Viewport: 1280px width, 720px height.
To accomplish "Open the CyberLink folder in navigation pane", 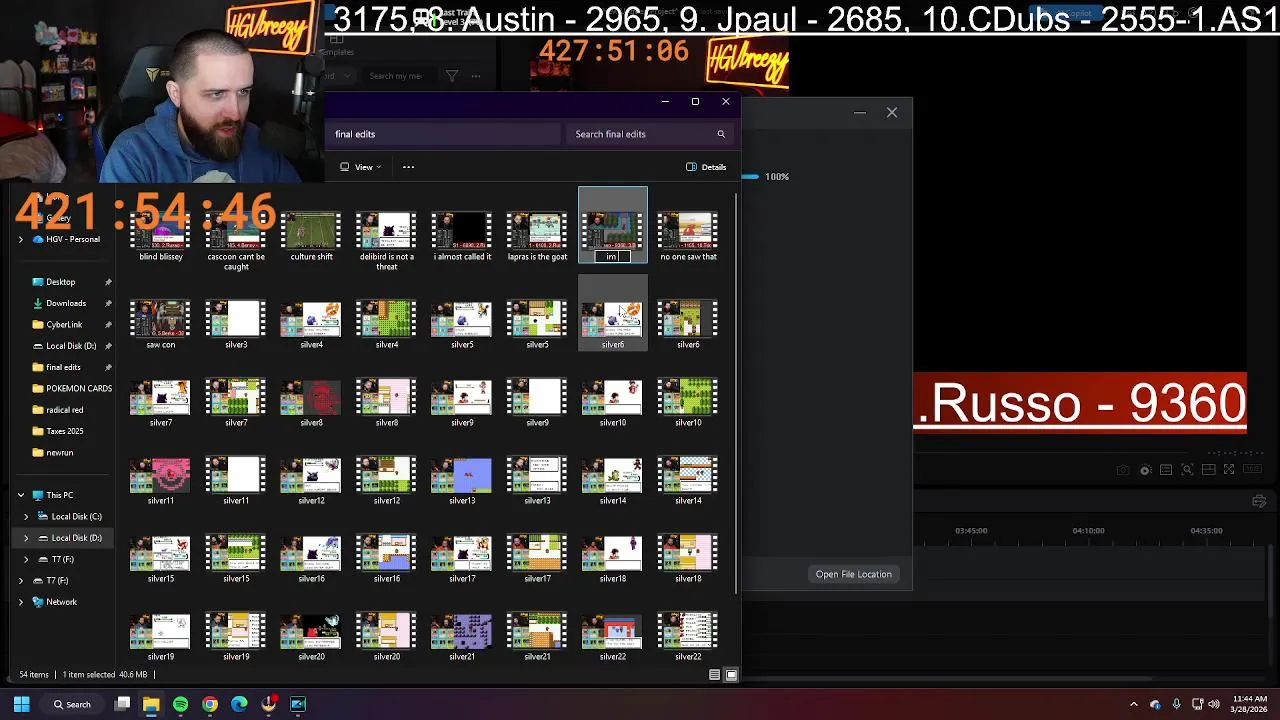I will point(64,325).
